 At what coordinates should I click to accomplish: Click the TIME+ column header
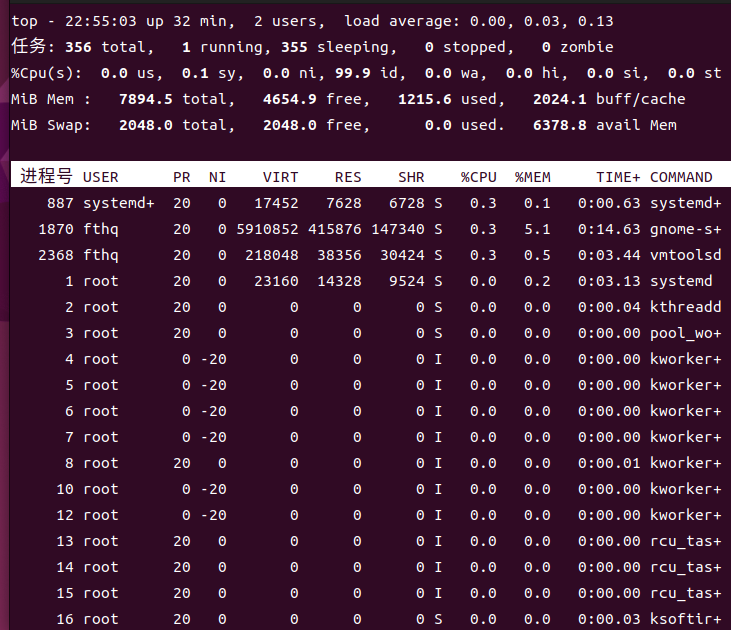tap(618, 177)
